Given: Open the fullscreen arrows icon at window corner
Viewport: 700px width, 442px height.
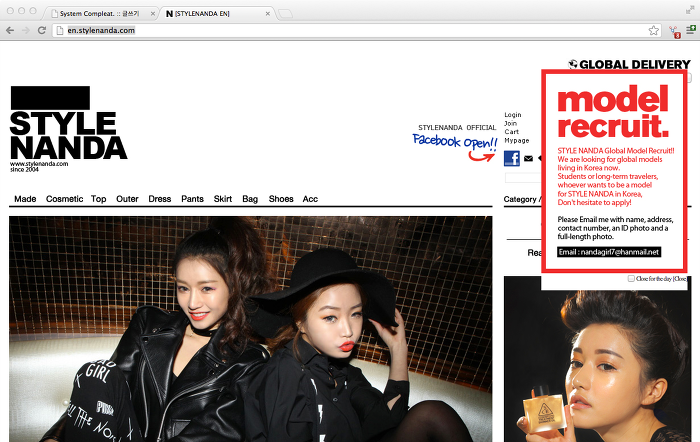Looking at the screenshot, I should click(x=690, y=10).
